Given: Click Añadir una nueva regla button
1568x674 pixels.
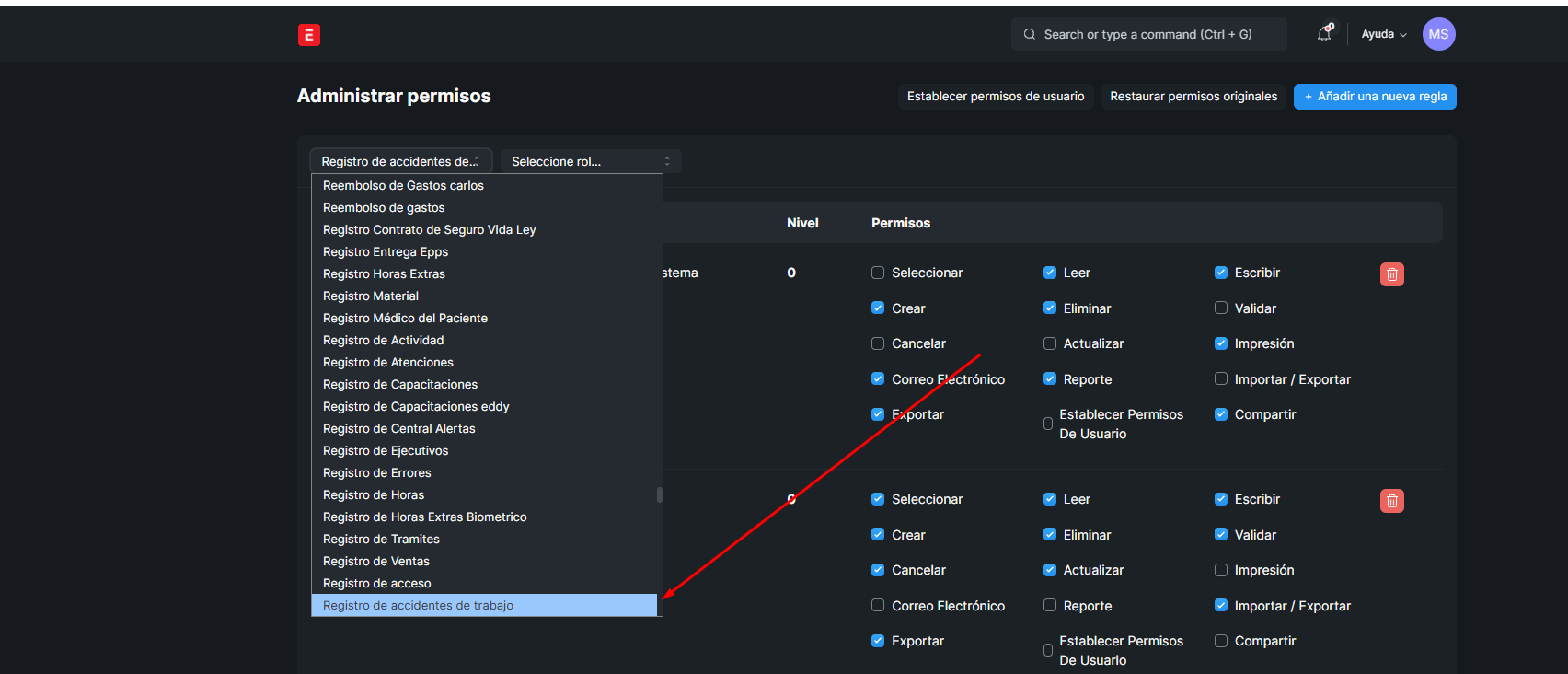Looking at the screenshot, I should pyautogui.click(x=1374, y=97).
